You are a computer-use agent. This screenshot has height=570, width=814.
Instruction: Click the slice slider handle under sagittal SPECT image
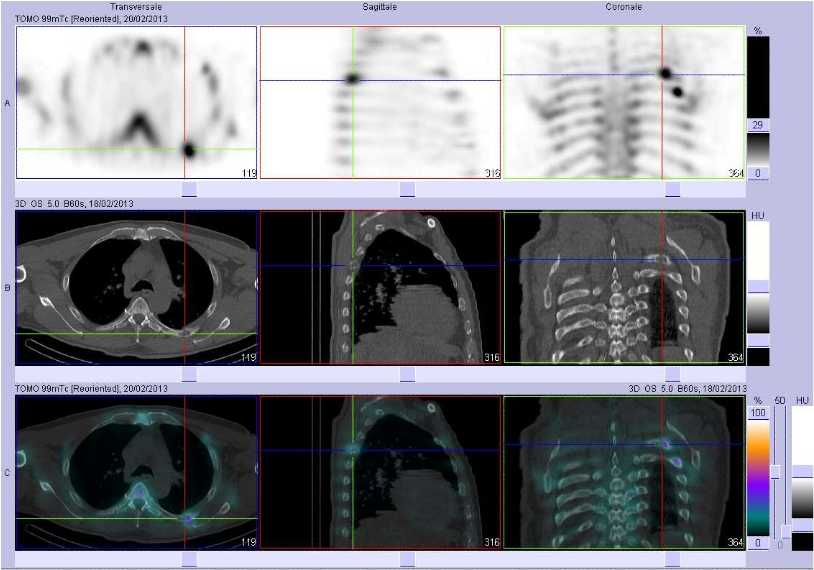tap(408, 190)
